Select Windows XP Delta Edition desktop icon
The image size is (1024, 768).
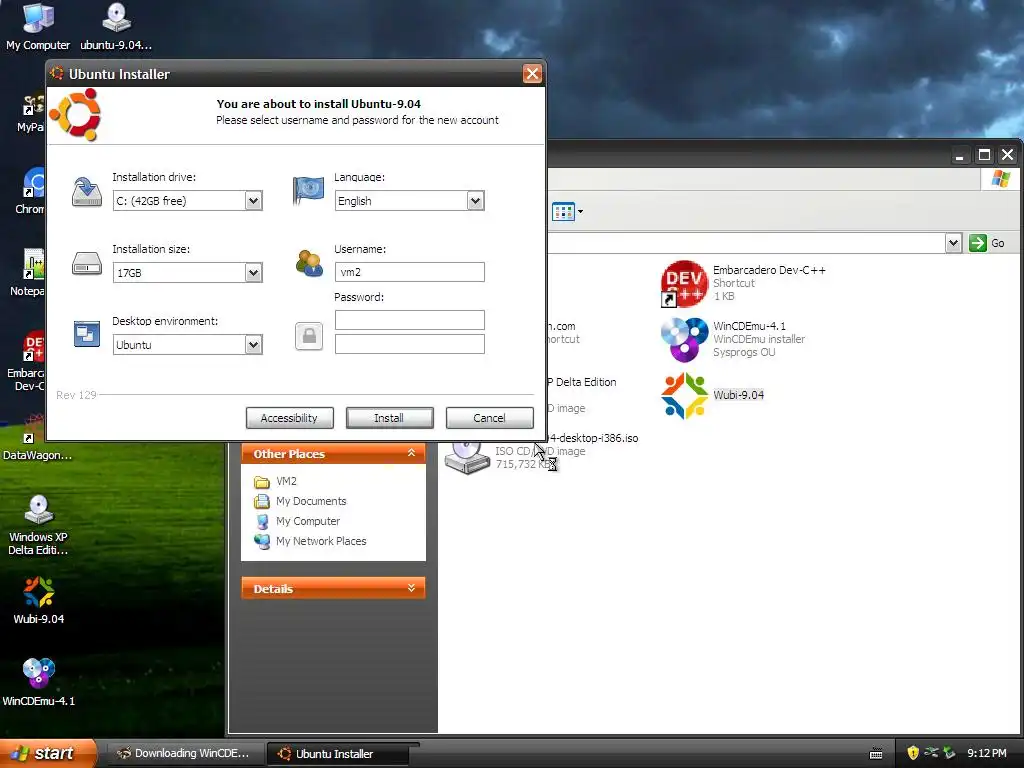click(38, 525)
